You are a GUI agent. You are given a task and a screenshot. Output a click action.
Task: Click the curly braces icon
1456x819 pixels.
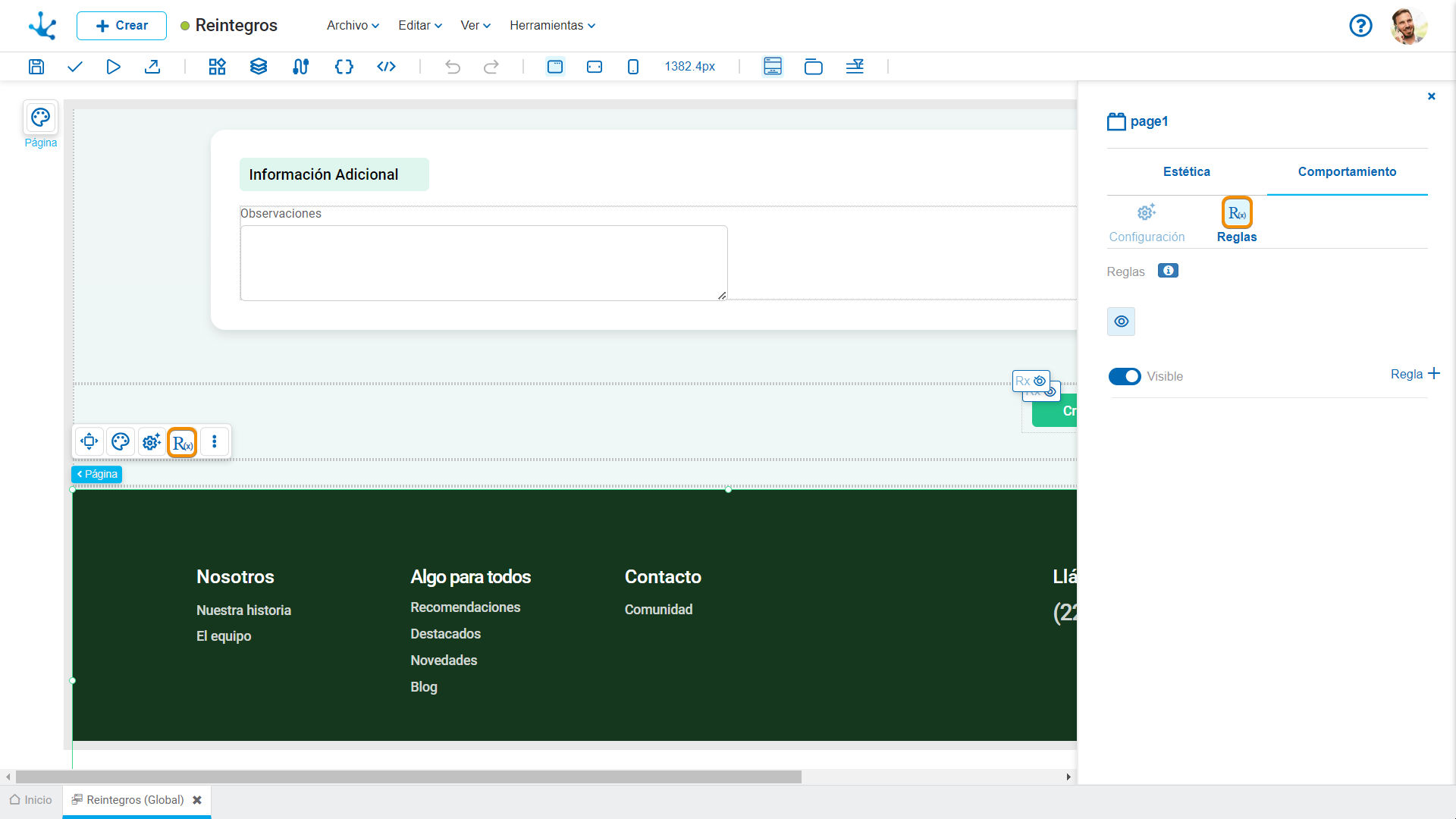[x=344, y=67]
